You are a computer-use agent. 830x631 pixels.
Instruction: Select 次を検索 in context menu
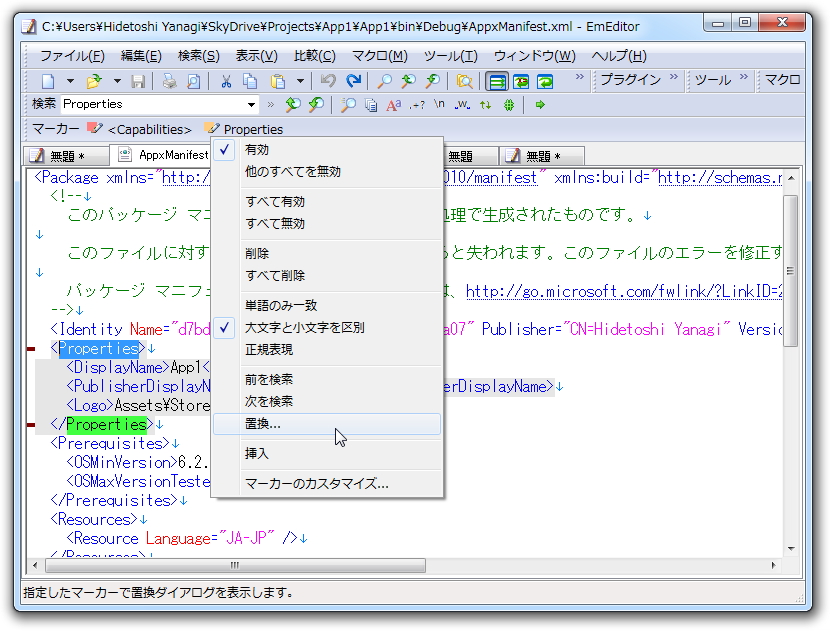[327, 401]
